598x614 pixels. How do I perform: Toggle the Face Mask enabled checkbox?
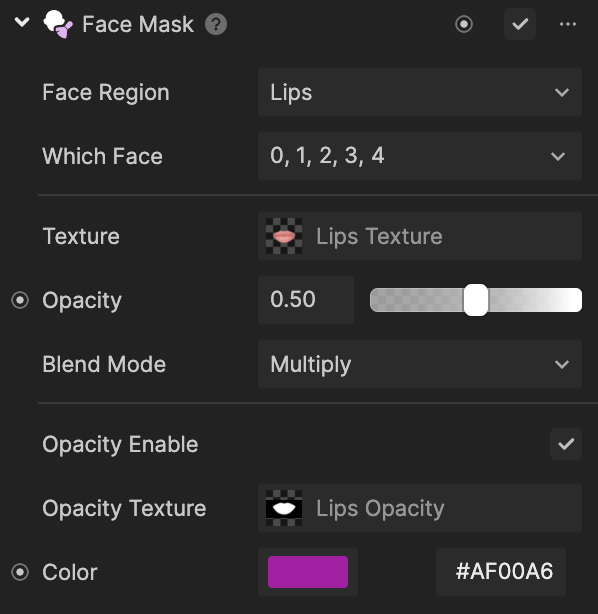click(520, 24)
